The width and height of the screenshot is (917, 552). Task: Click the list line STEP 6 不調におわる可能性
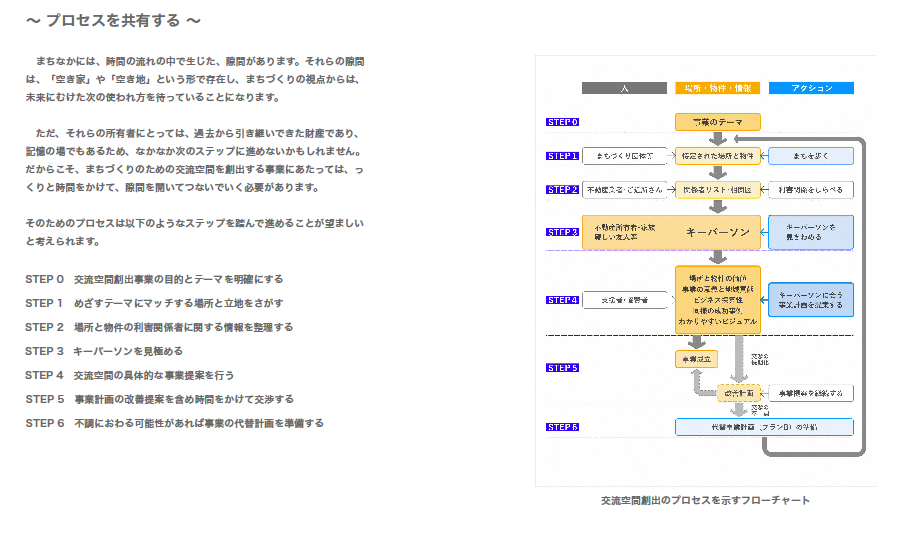[x=174, y=423]
